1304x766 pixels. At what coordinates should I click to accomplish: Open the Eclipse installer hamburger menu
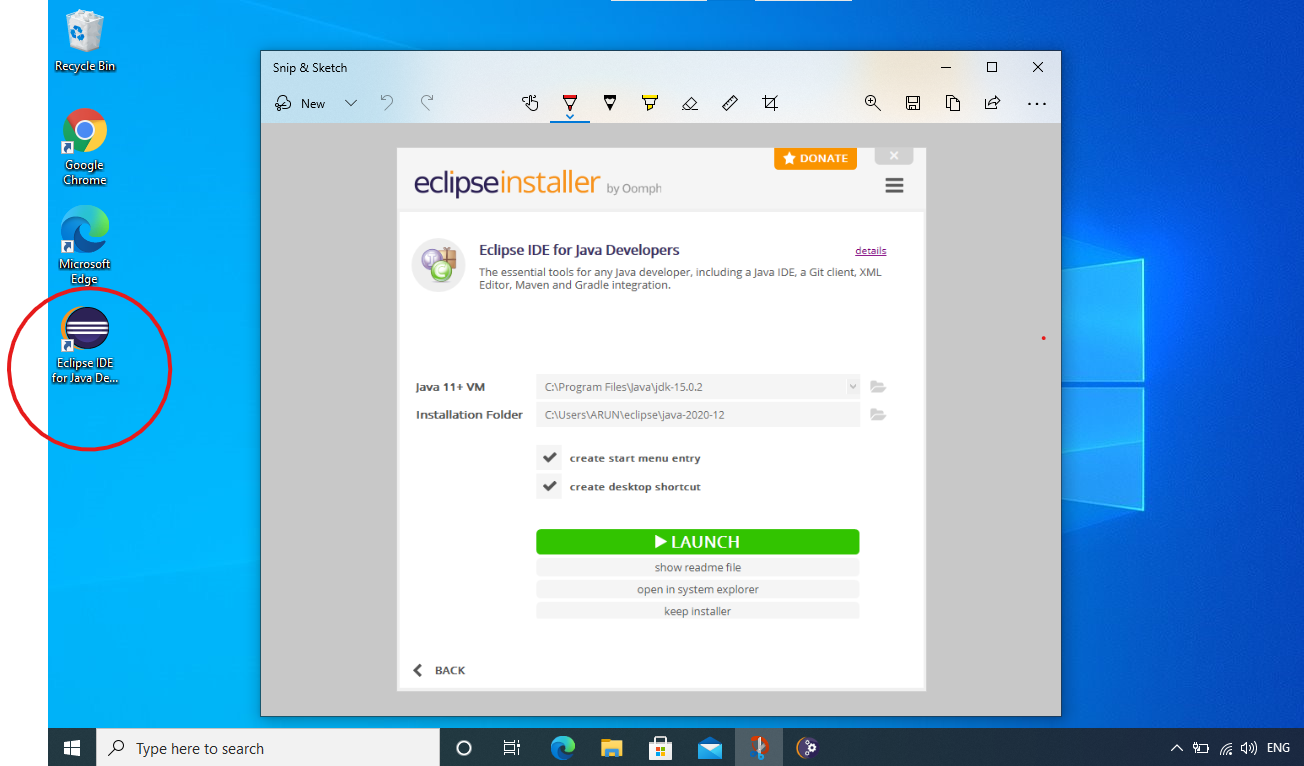[x=893, y=184]
